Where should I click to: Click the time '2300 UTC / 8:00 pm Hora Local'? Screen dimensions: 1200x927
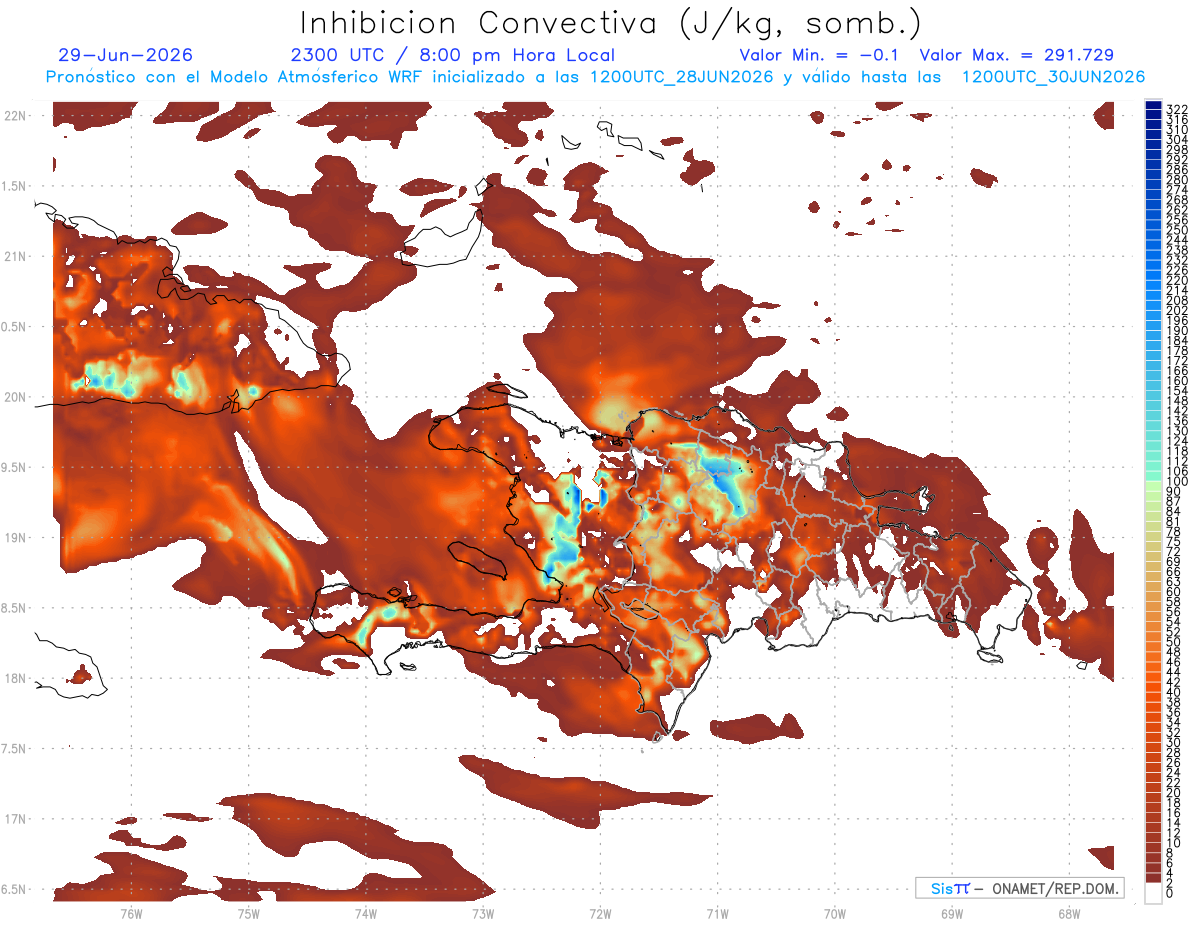pos(453,55)
